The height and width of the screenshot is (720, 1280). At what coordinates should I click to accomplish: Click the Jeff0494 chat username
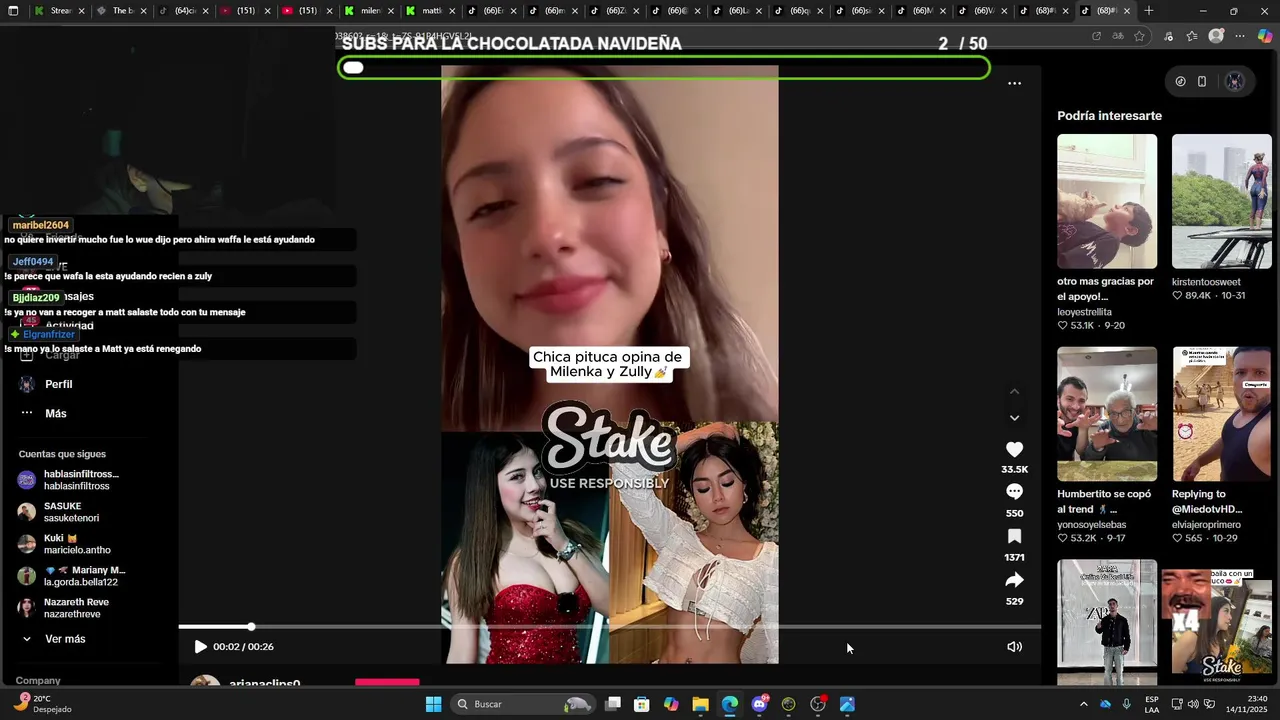(33, 262)
